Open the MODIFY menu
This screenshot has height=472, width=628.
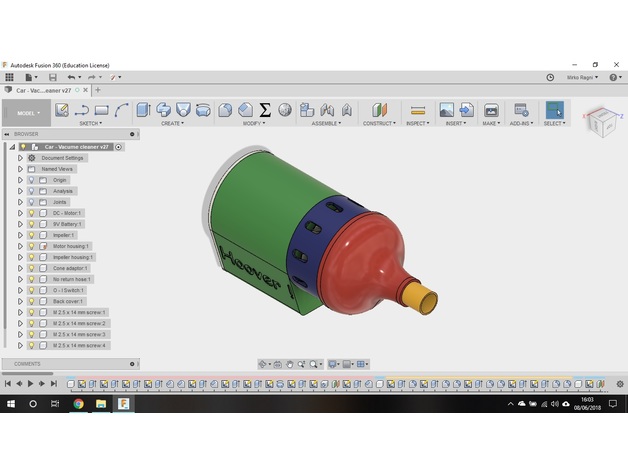click(x=254, y=123)
